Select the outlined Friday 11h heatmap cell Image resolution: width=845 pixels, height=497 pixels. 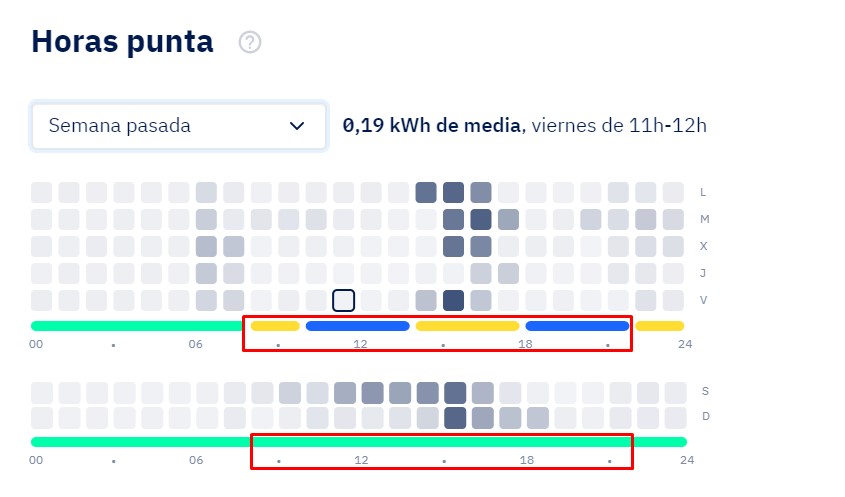343,300
